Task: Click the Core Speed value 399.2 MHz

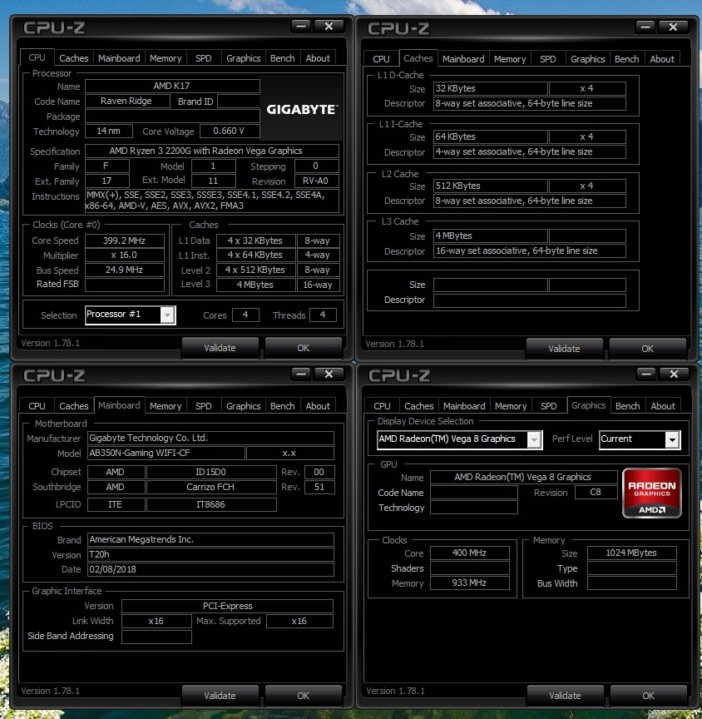Action: (125, 241)
